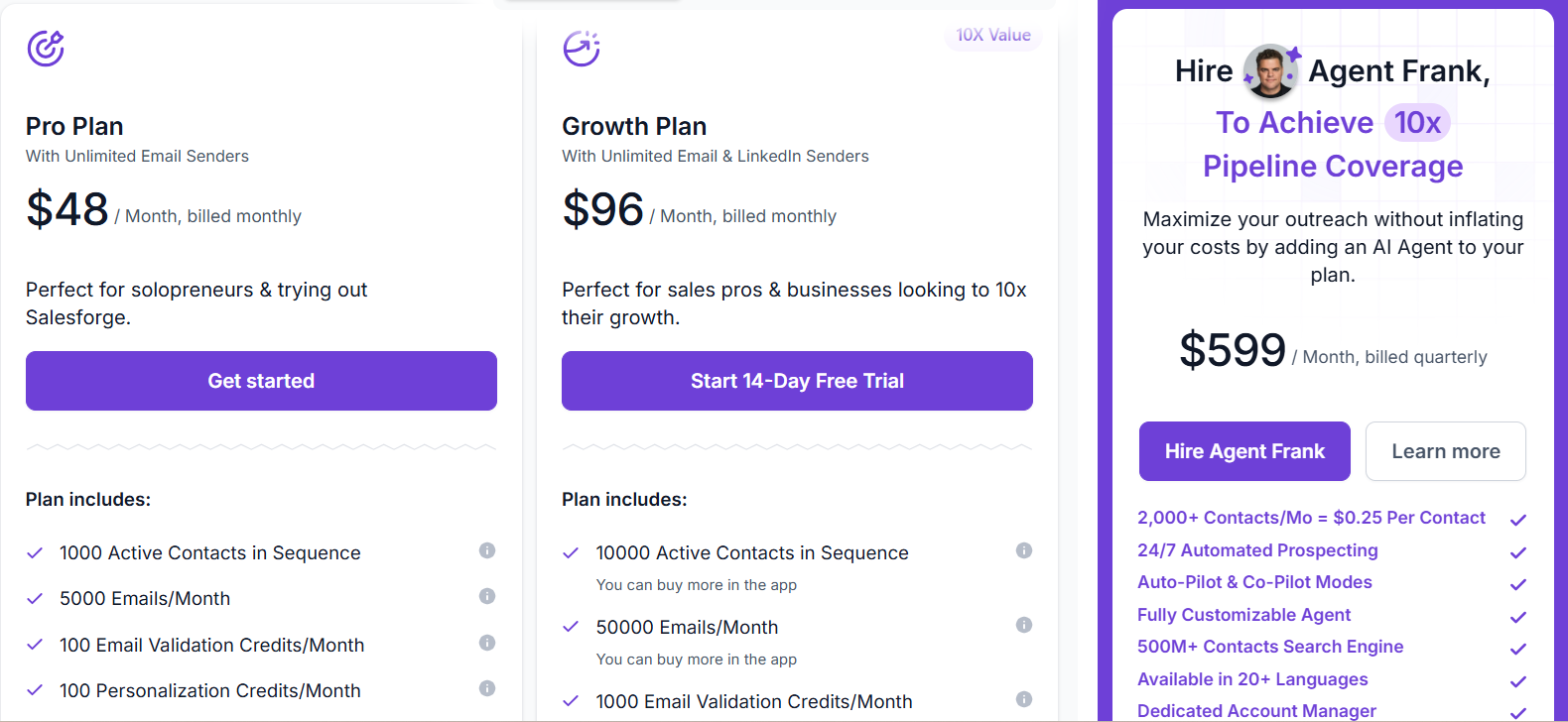
Task: Open info tooltip for 50000 Emails/Month
Action: (x=1024, y=625)
